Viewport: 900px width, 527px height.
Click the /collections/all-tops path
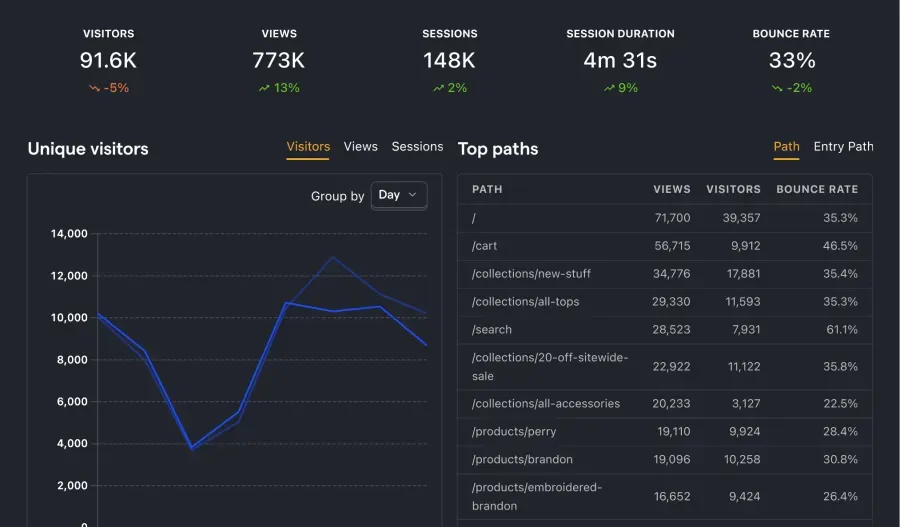tap(525, 302)
